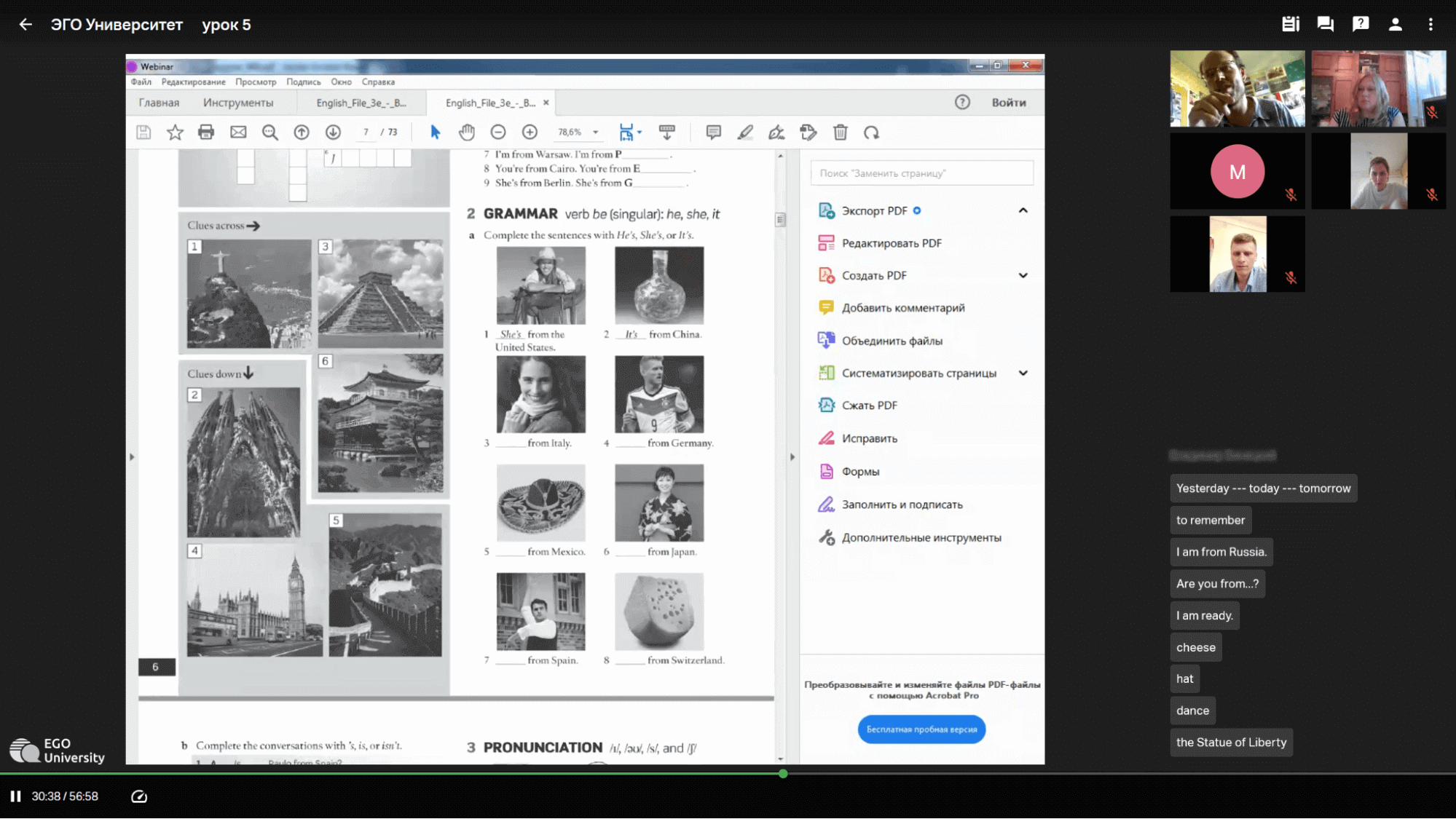The height and width of the screenshot is (819, 1456).
Task: Collapse the Экспорт PDF section chevron
Action: 1023,211
